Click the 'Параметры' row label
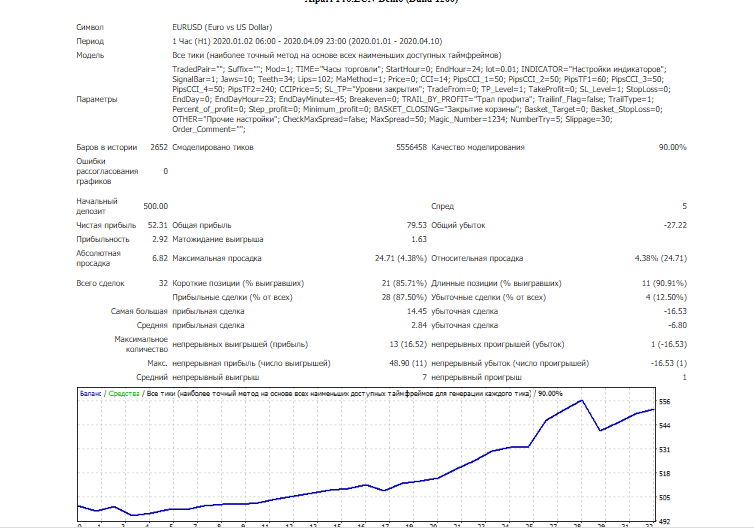The width and height of the screenshot is (754, 530). 97,100
